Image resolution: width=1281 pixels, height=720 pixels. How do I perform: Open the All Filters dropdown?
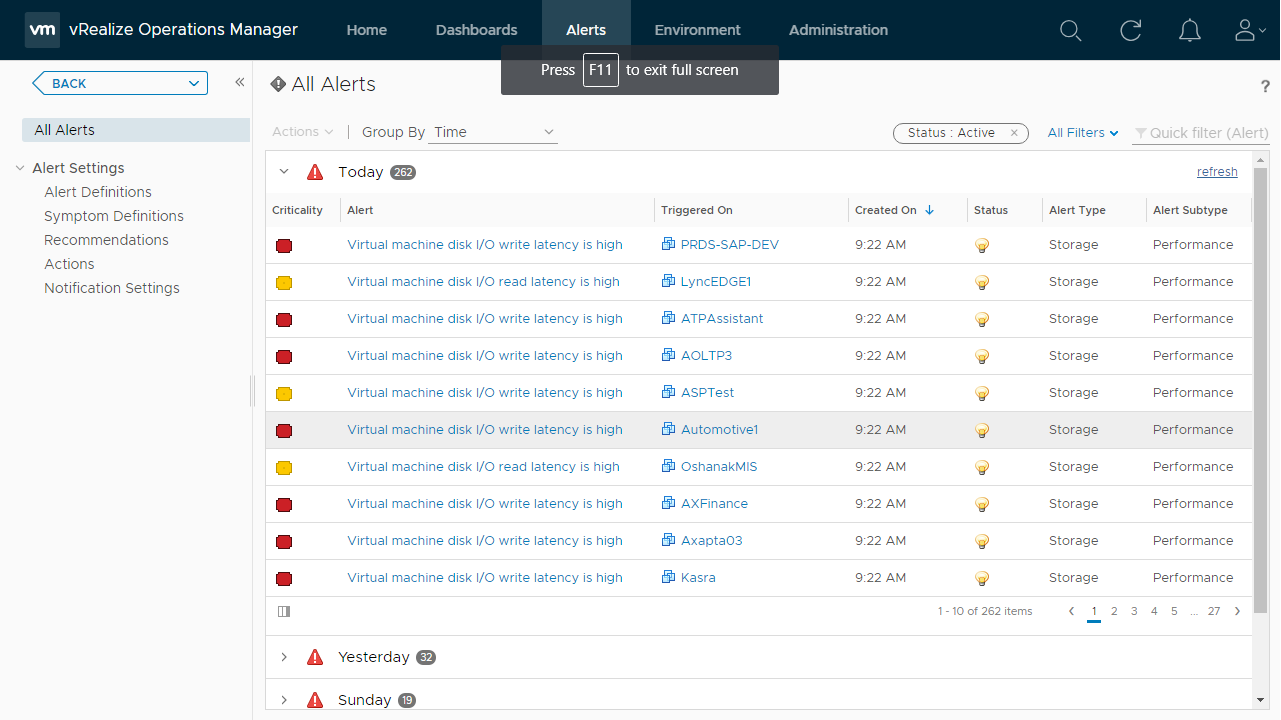[1082, 133]
